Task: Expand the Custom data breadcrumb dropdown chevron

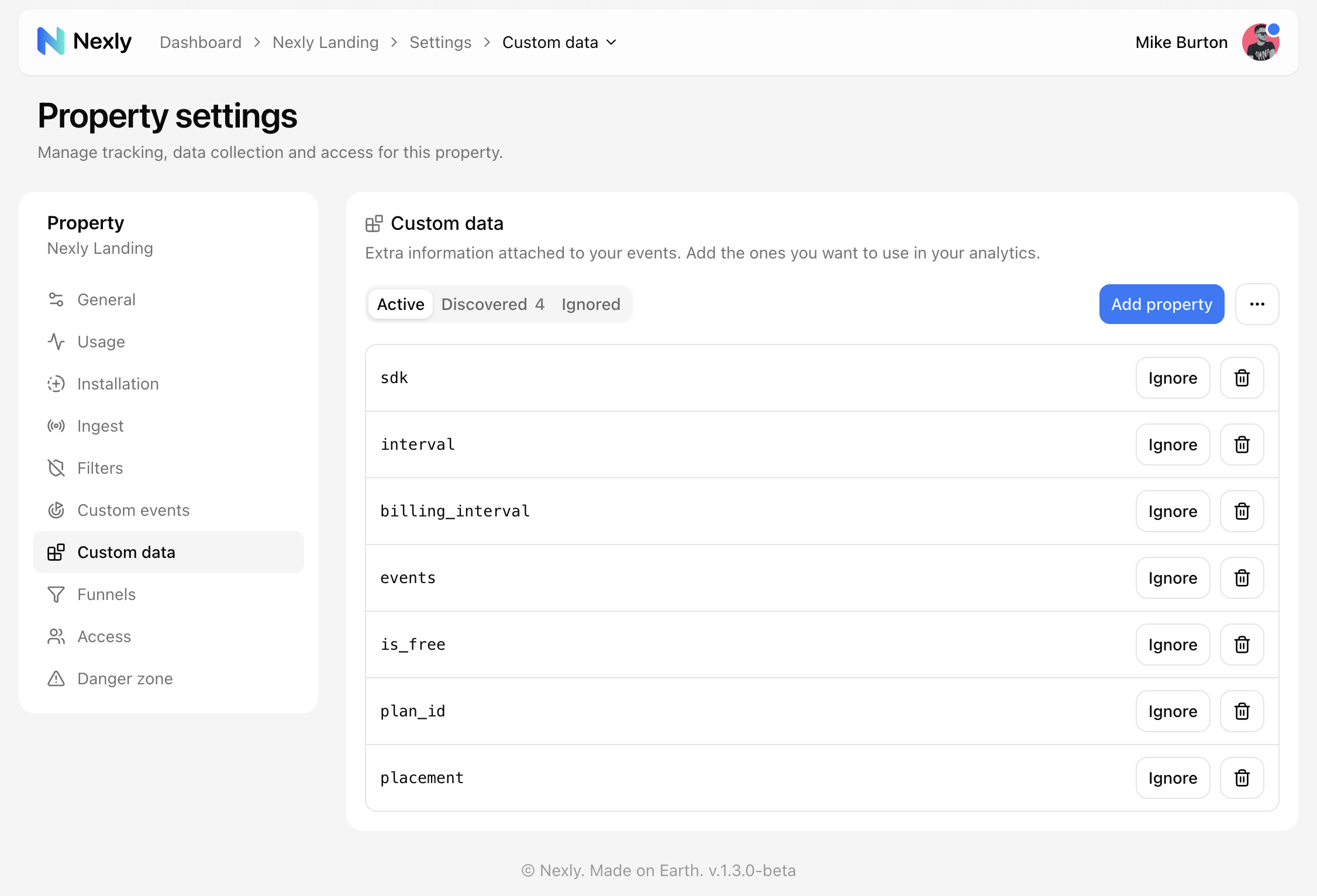Action: point(611,42)
